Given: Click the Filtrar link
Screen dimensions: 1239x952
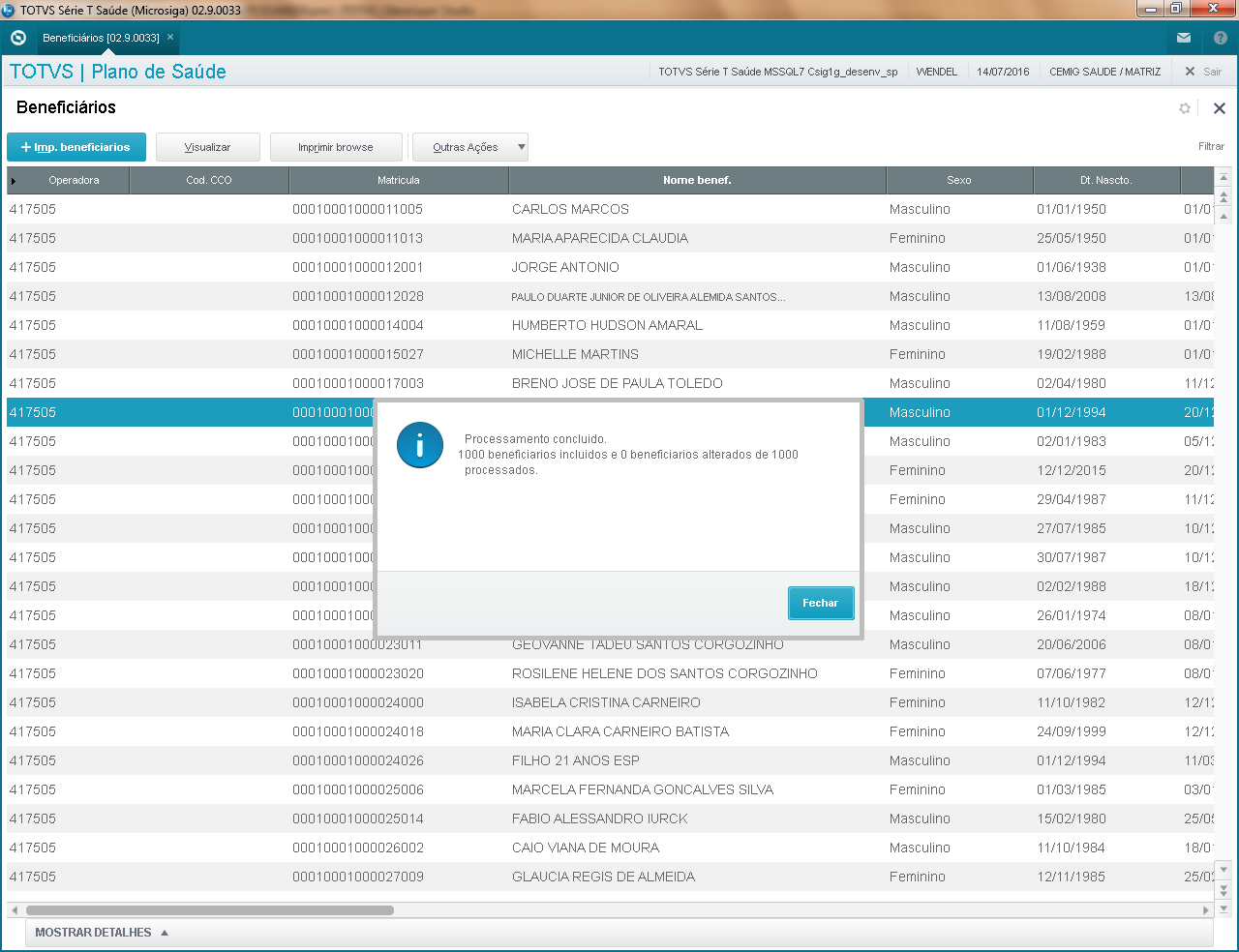Looking at the screenshot, I should tap(1211, 146).
